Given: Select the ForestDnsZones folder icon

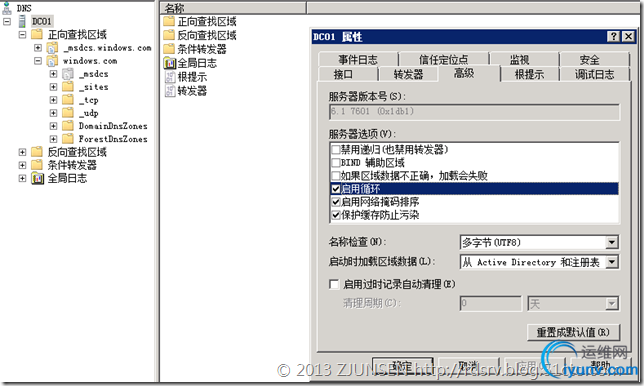Looking at the screenshot, I should (68, 139).
